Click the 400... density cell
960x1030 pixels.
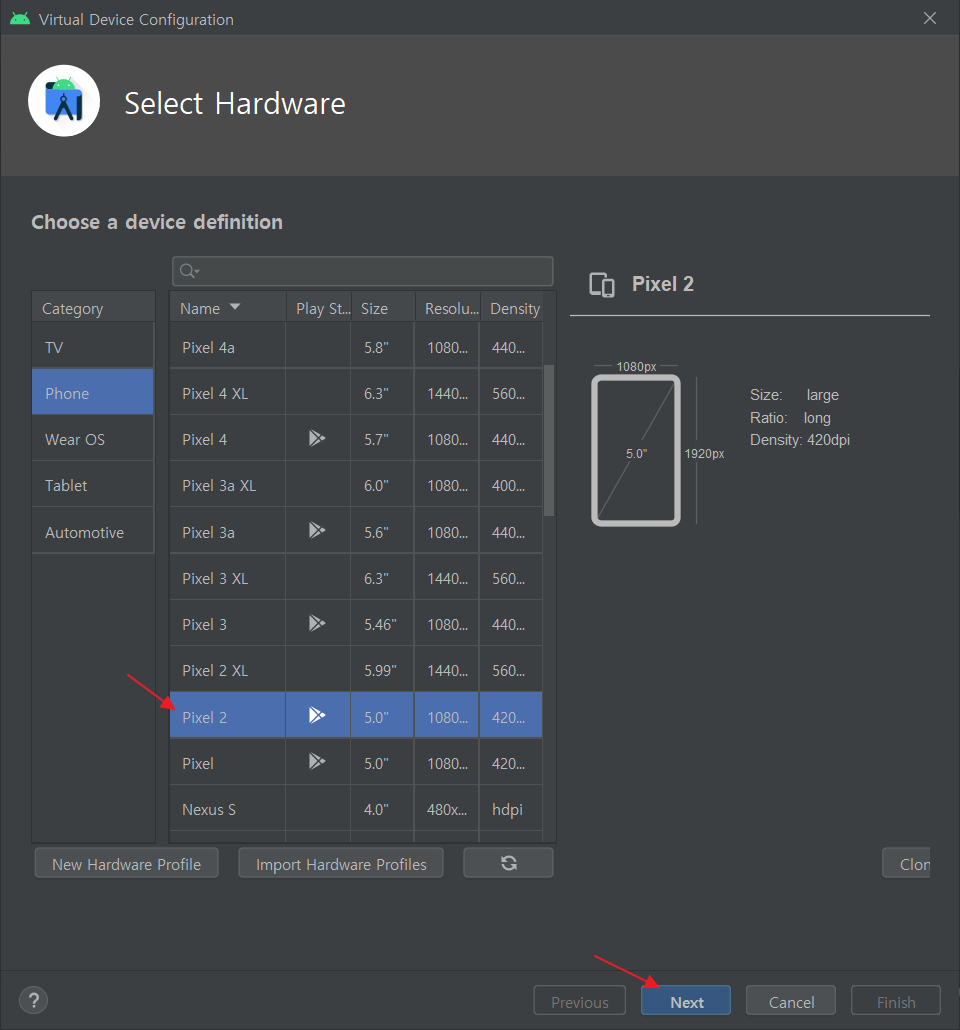pos(509,485)
